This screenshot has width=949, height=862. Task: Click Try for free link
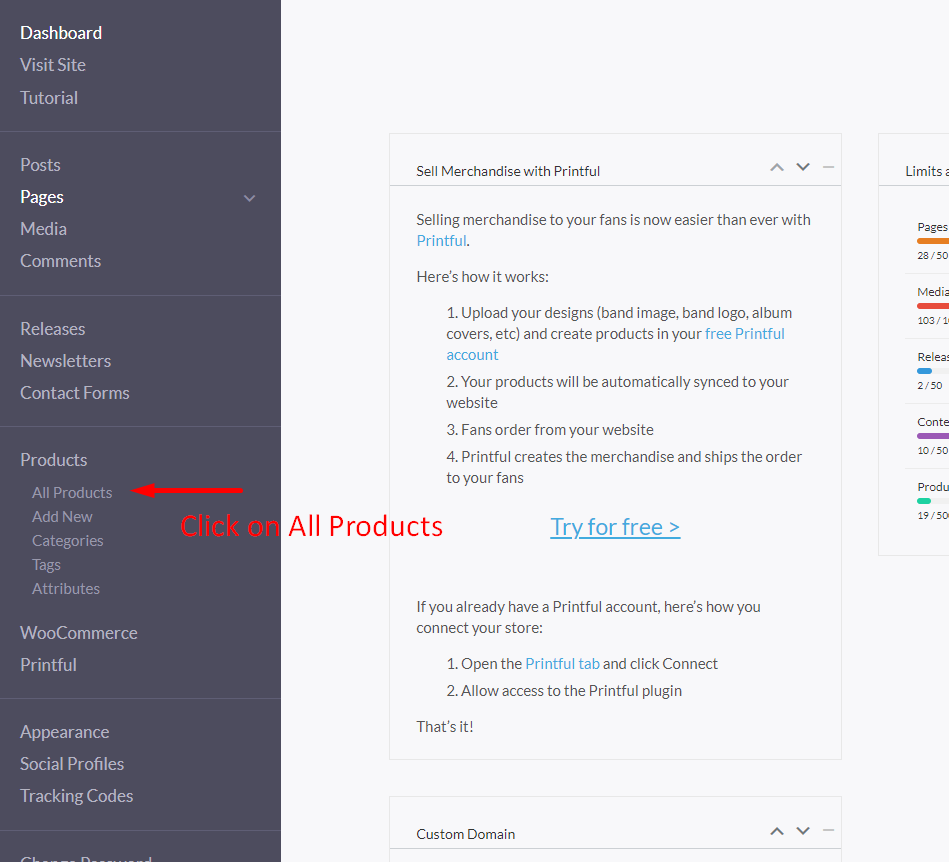(x=615, y=527)
